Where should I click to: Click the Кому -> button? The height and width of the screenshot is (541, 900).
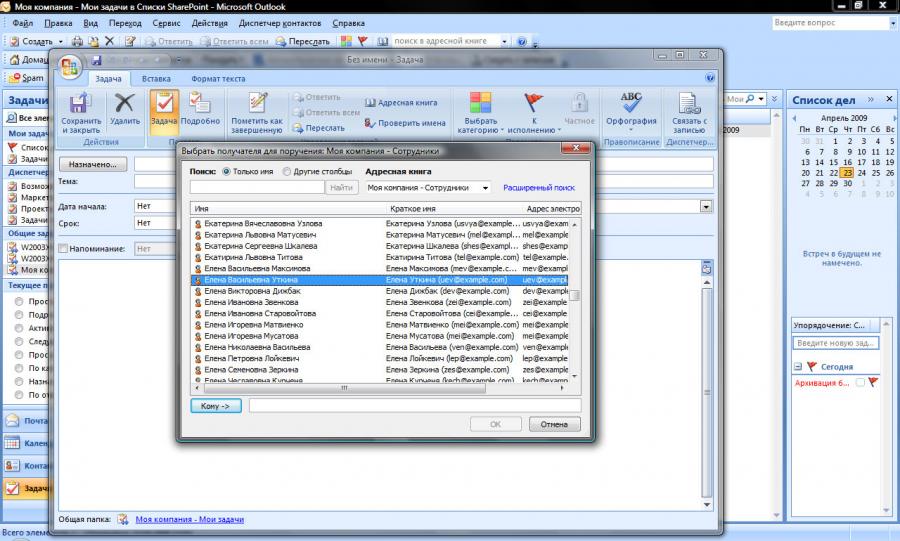pos(216,406)
